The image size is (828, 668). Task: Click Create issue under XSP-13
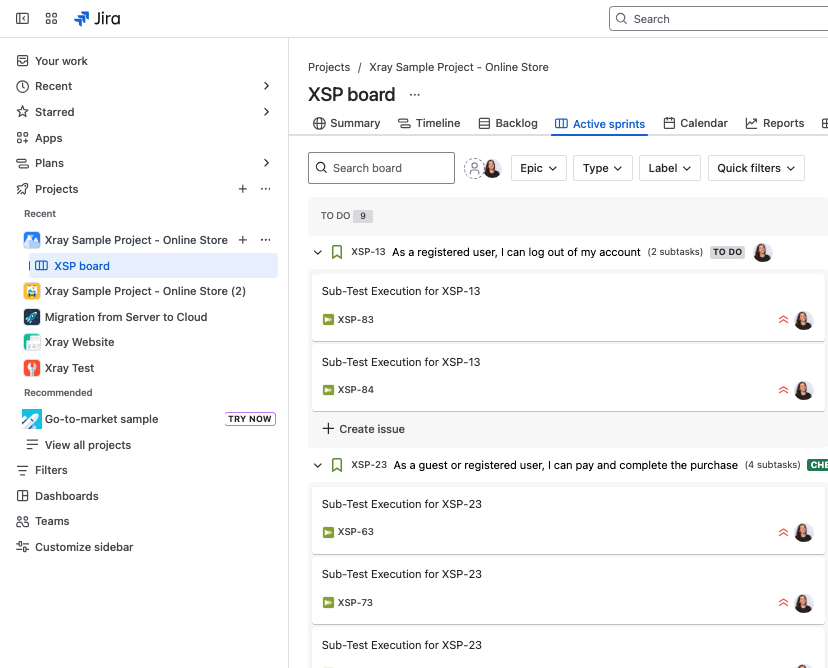pos(364,429)
